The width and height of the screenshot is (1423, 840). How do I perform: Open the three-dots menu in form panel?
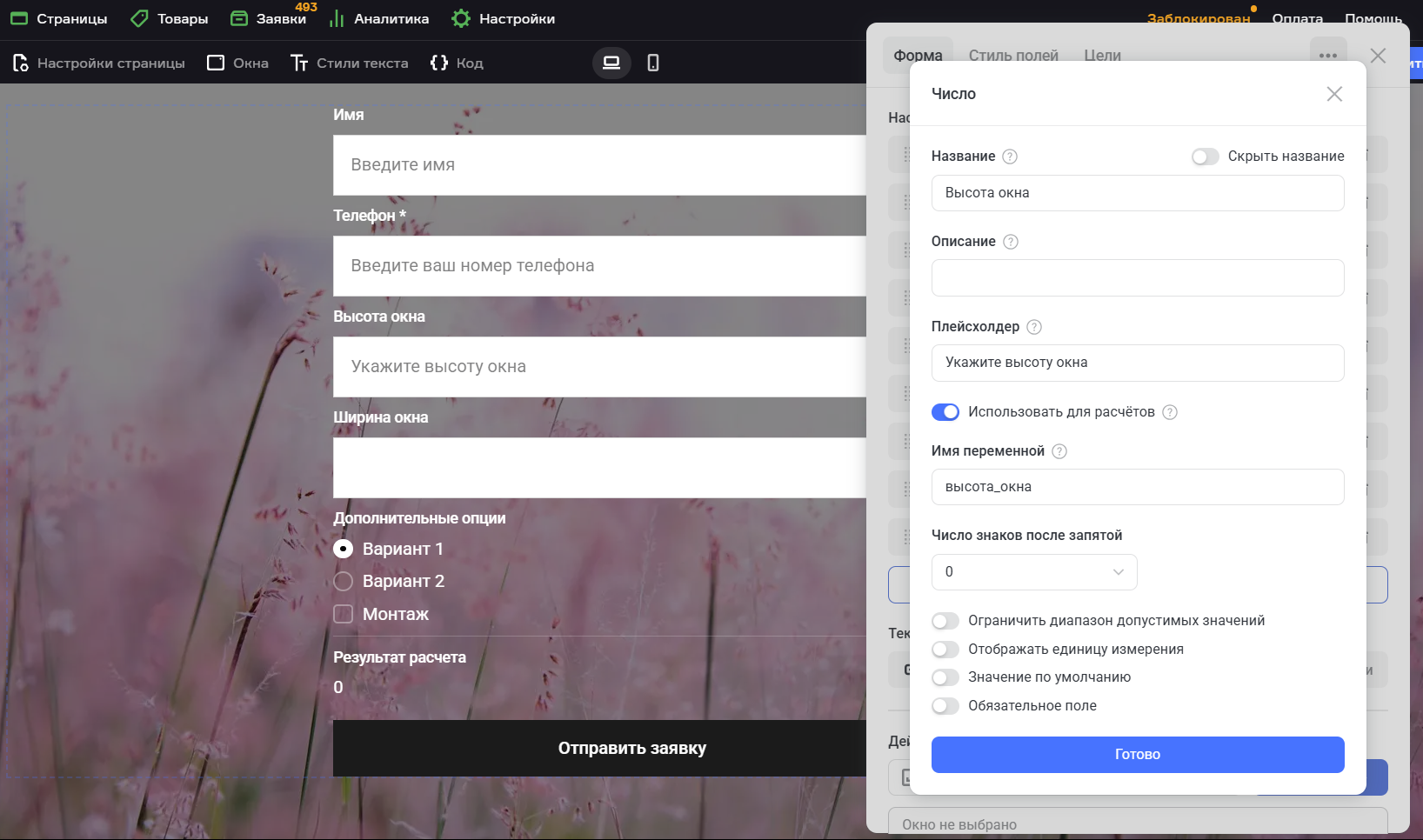click(1327, 56)
